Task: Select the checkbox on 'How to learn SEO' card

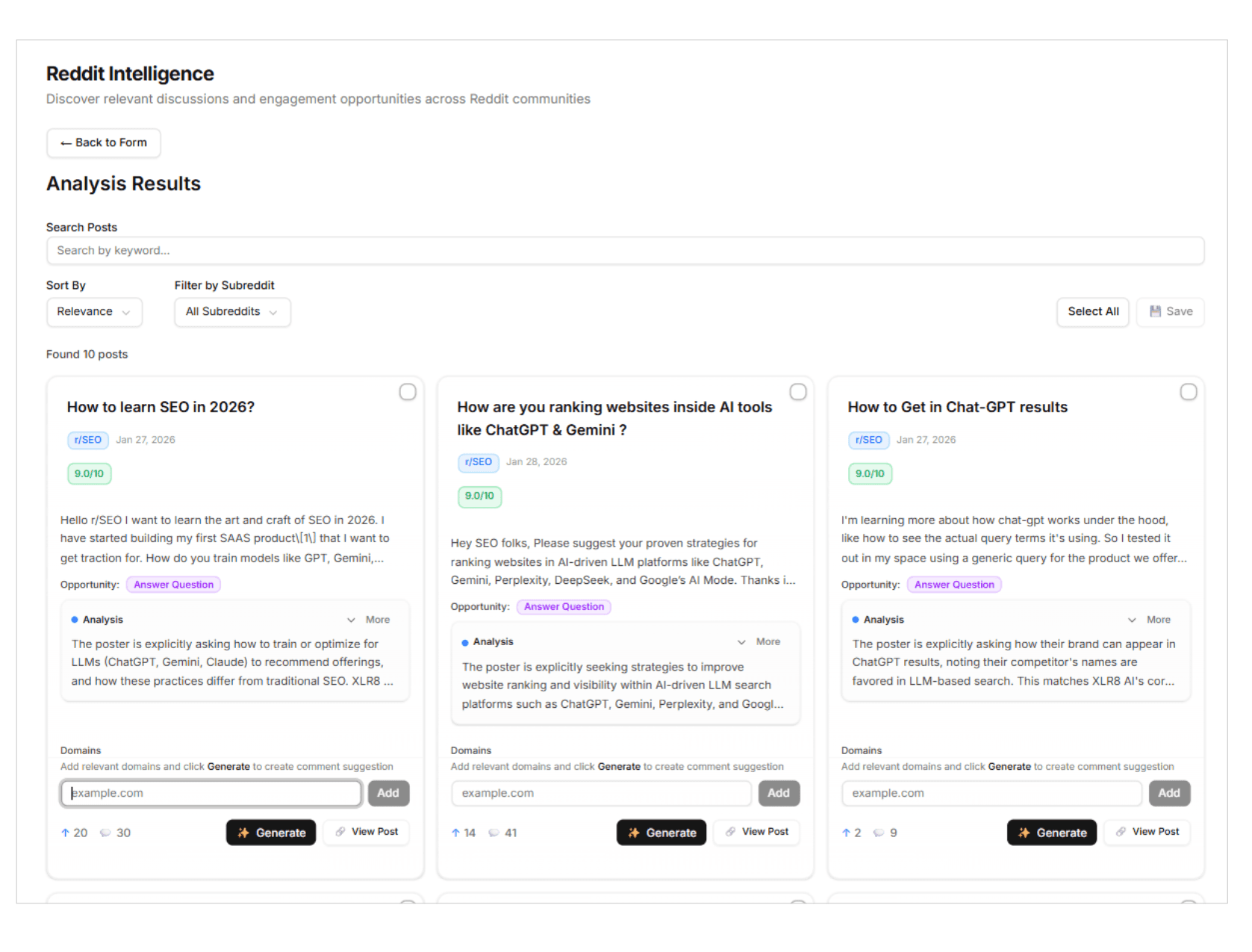Action: pos(408,391)
